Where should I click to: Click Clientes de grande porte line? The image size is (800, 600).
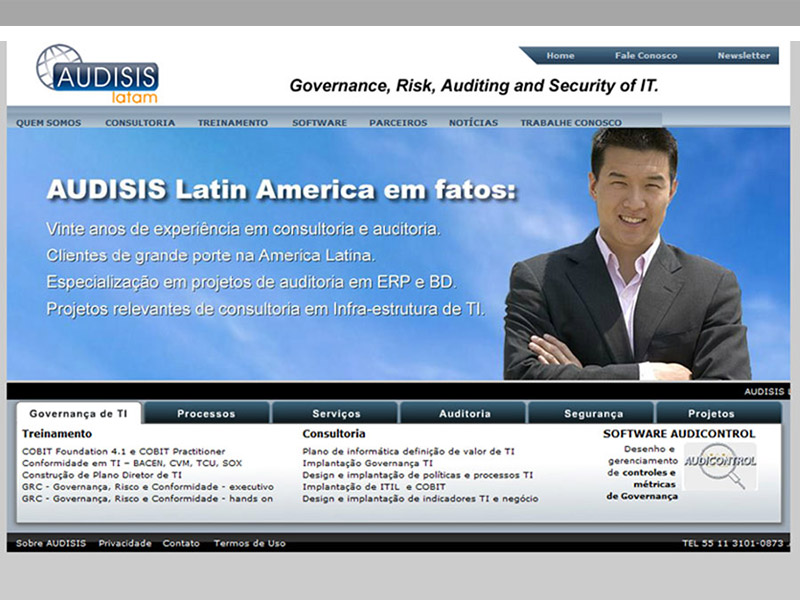click(x=211, y=255)
